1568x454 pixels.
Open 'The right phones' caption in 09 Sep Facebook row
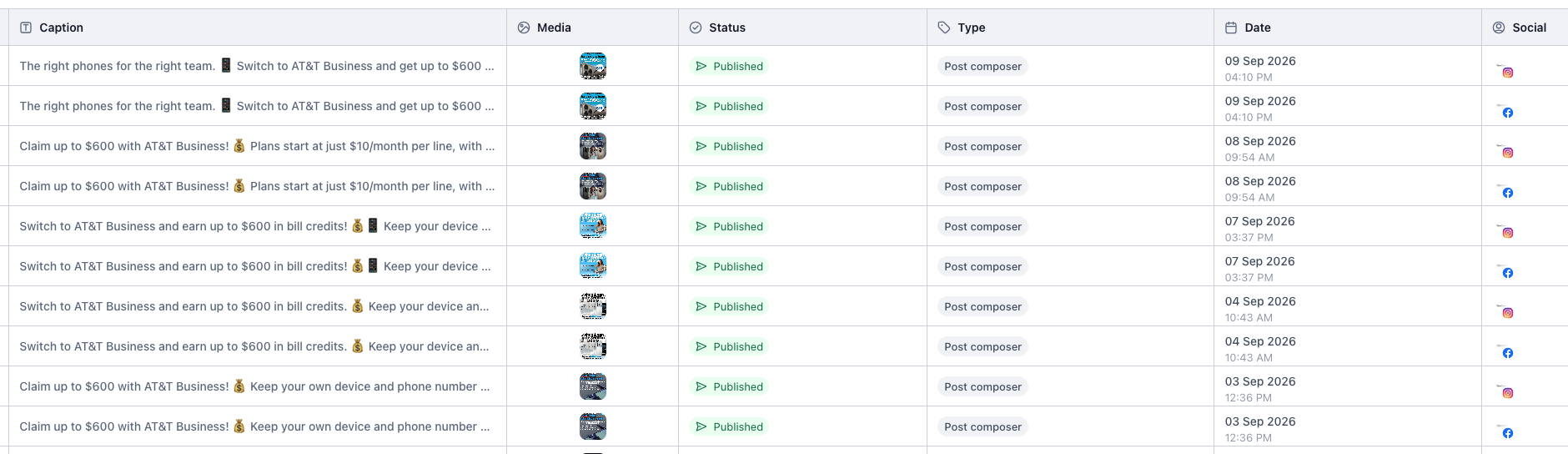[x=257, y=106]
